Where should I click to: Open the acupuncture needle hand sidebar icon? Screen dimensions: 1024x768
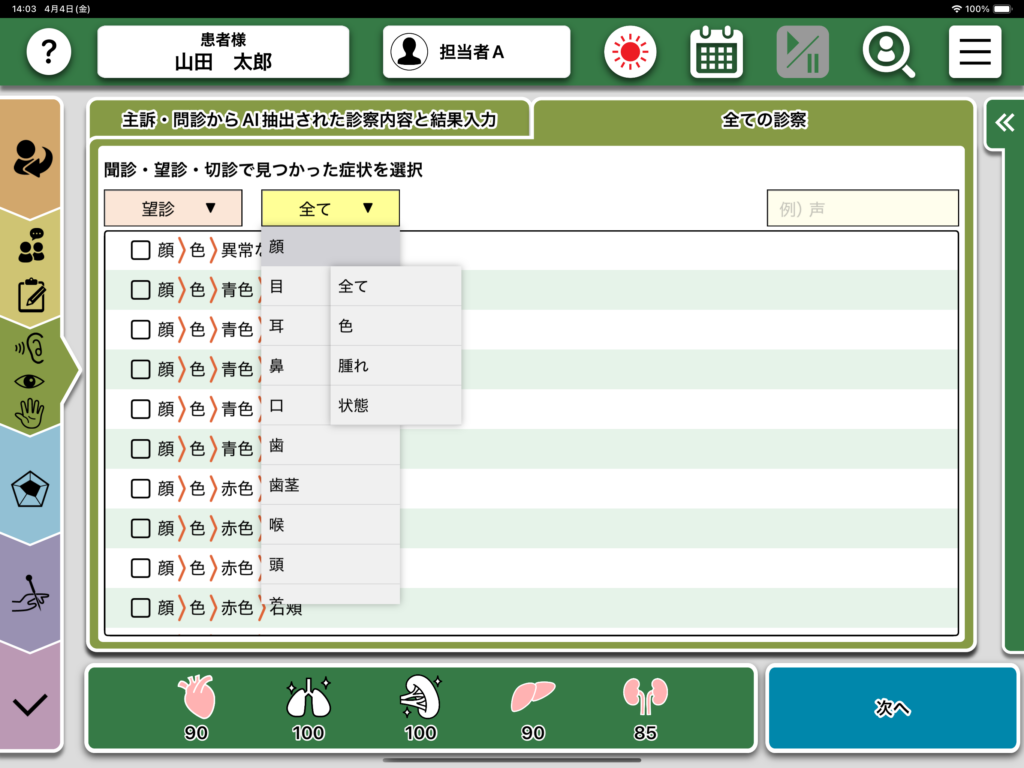pos(30,596)
